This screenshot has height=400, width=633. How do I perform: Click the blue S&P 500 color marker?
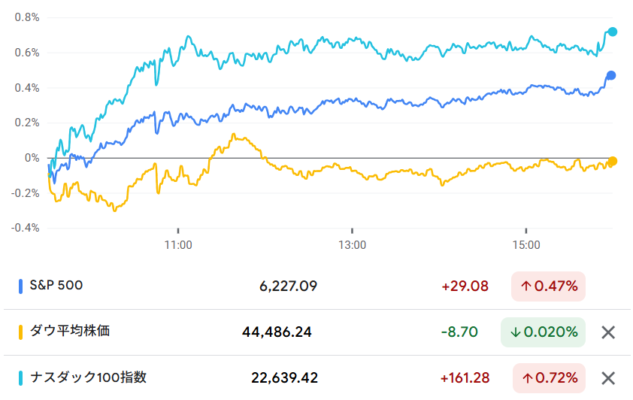tap(21, 286)
